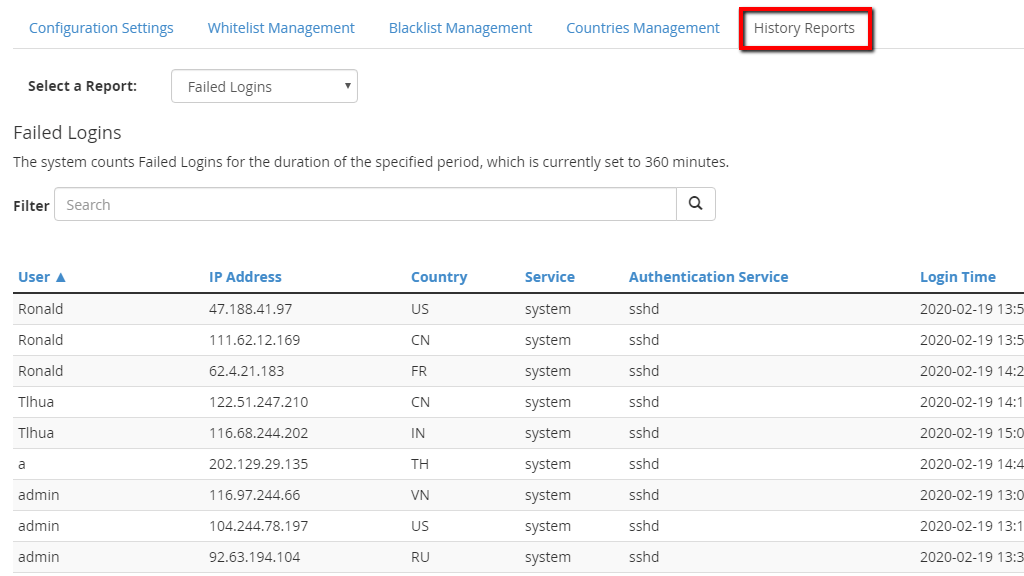This screenshot has width=1024, height=576.
Task: Sort table by Service column
Action: point(550,277)
